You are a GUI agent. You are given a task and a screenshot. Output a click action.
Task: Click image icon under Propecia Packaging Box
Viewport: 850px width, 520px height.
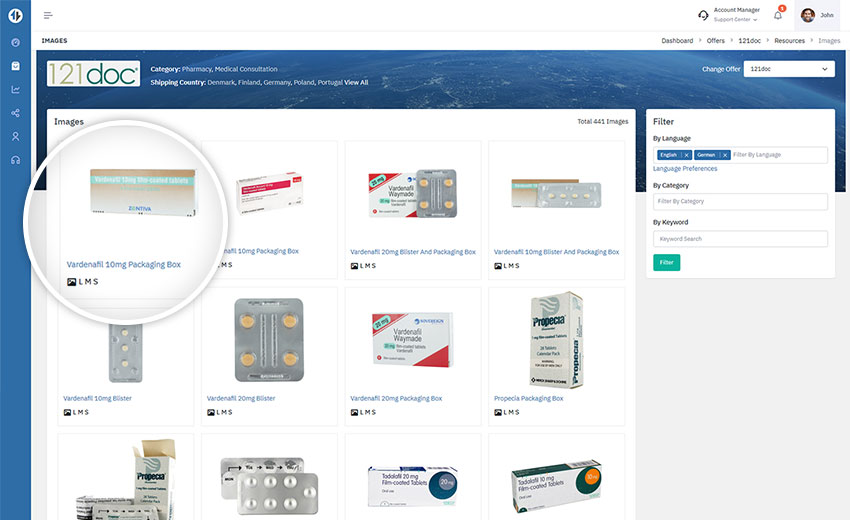point(498,412)
